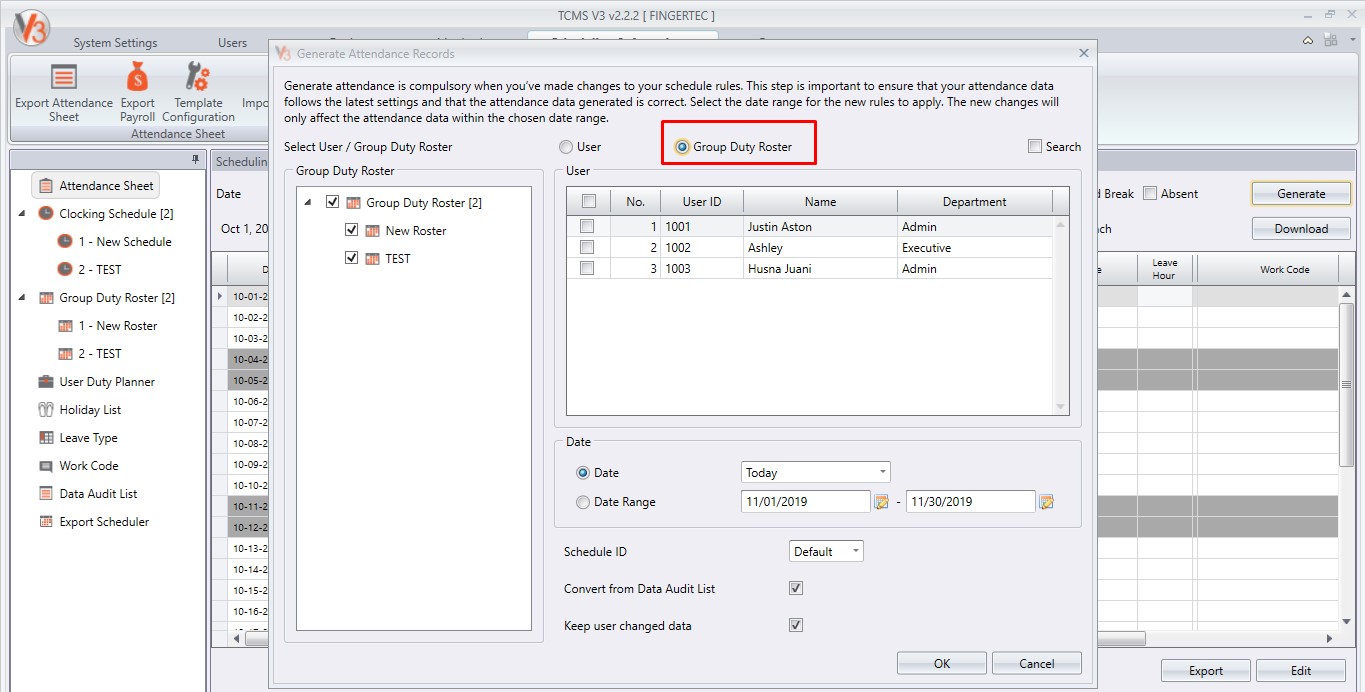Image resolution: width=1365 pixels, height=692 pixels.
Task: Open Schedule ID Default dropdown
Action: pos(856,551)
